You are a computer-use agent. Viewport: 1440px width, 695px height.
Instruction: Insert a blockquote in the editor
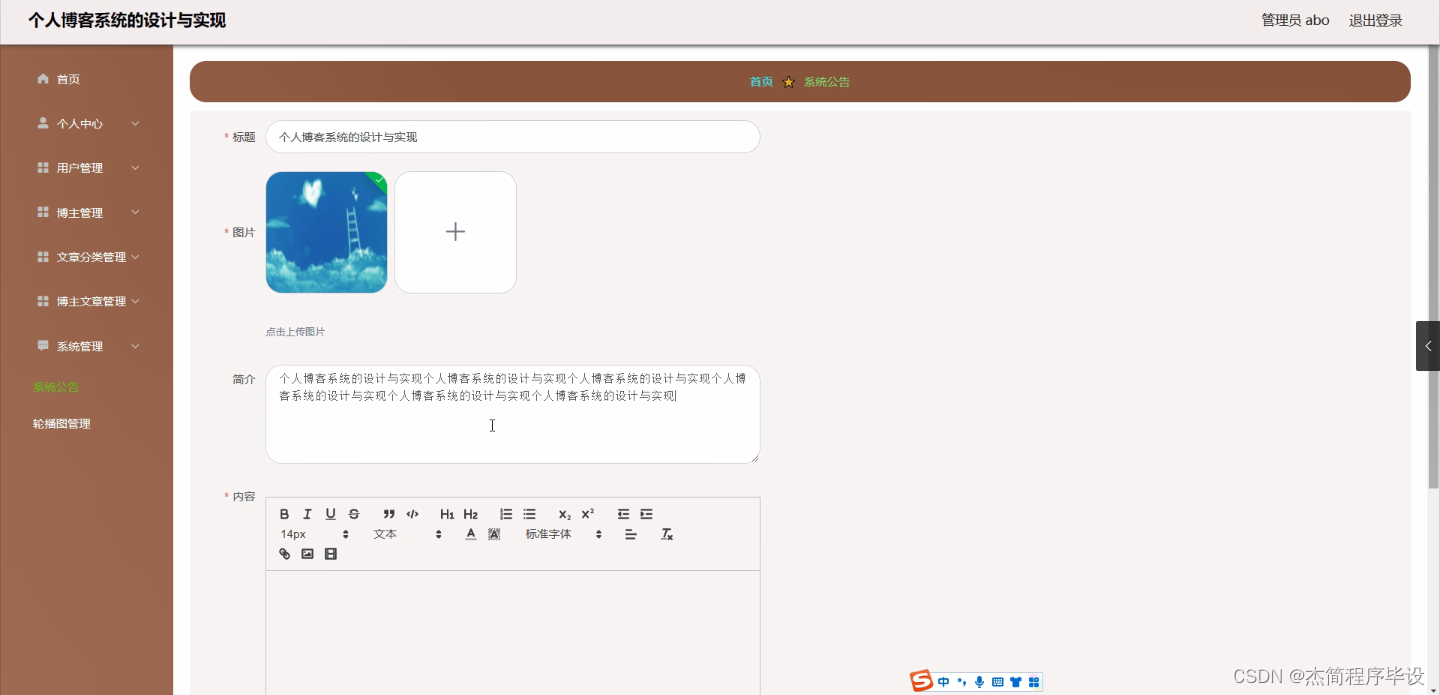pyautogui.click(x=389, y=514)
